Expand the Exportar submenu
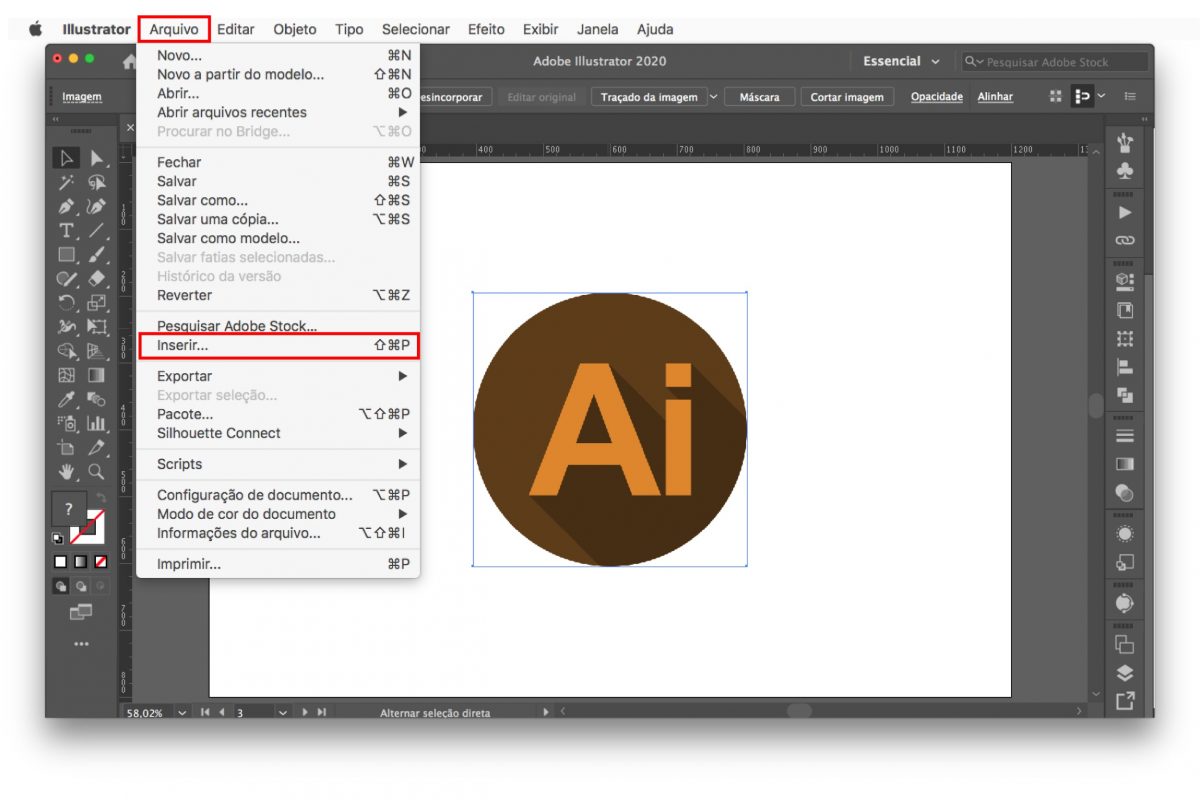 tap(403, 376)
